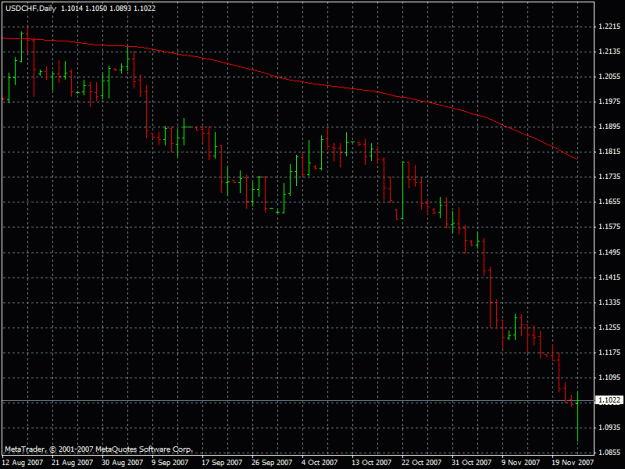This screenshot has width=625, height=469.
Task: Click the white horizontal current price line
Action: coord(297,400)
